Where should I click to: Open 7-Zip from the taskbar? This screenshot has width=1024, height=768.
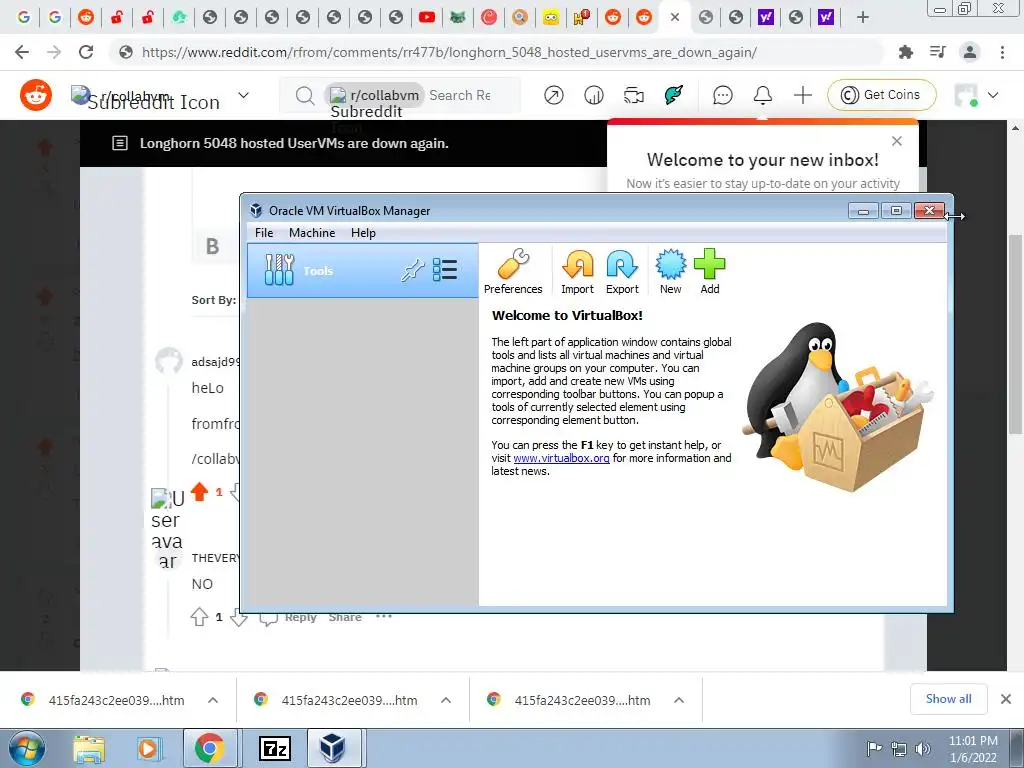[x=274, y=748]
